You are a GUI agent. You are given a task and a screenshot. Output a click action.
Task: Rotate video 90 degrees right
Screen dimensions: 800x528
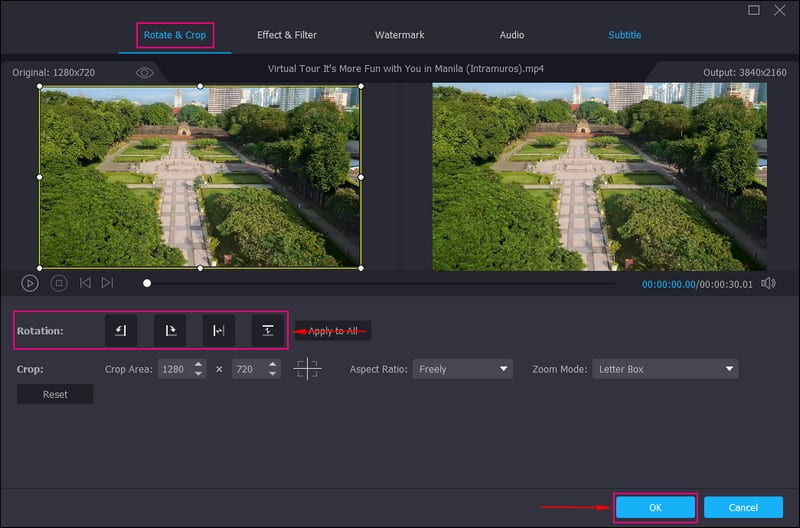(170, 330)
